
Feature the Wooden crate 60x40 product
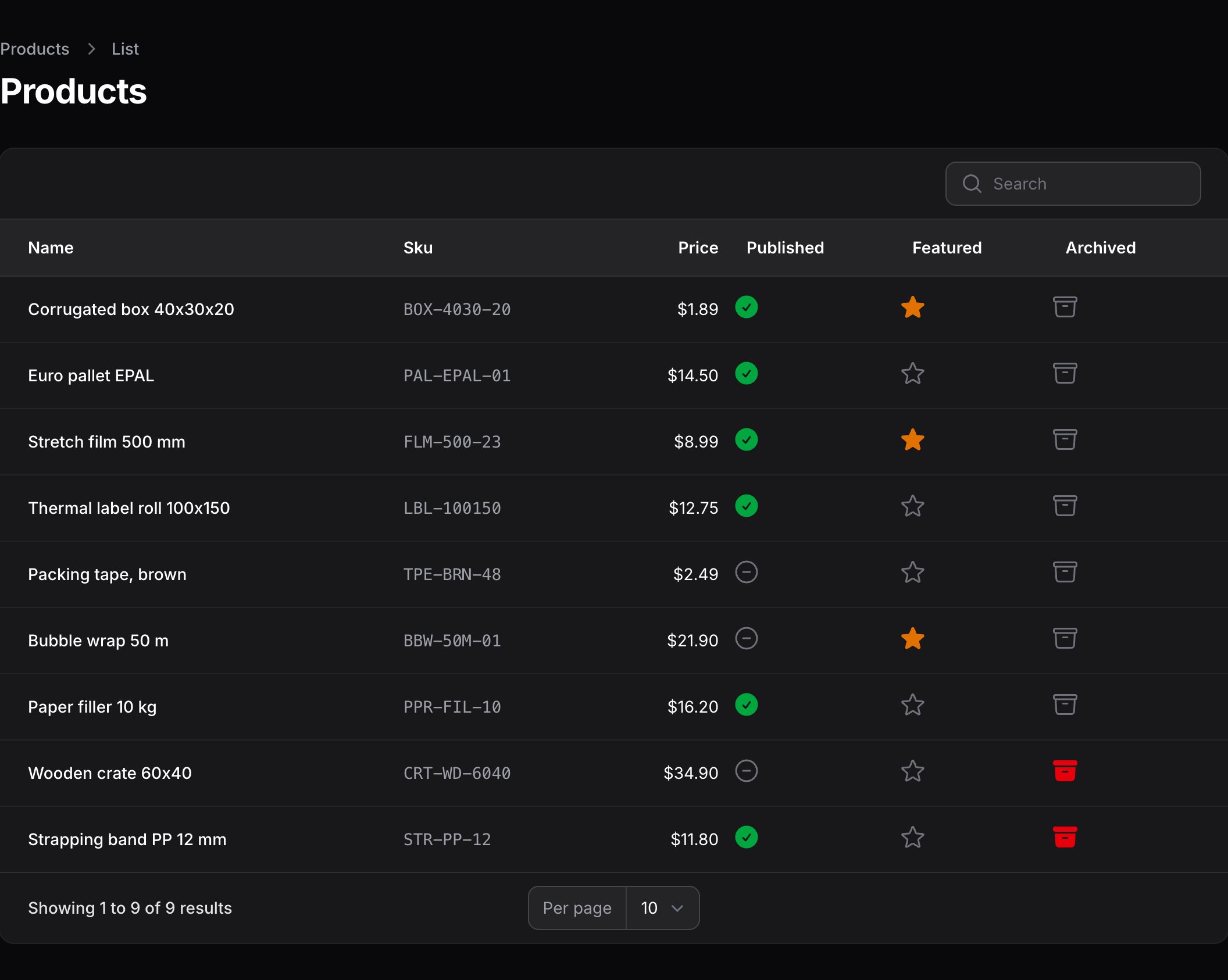point(912,771)
